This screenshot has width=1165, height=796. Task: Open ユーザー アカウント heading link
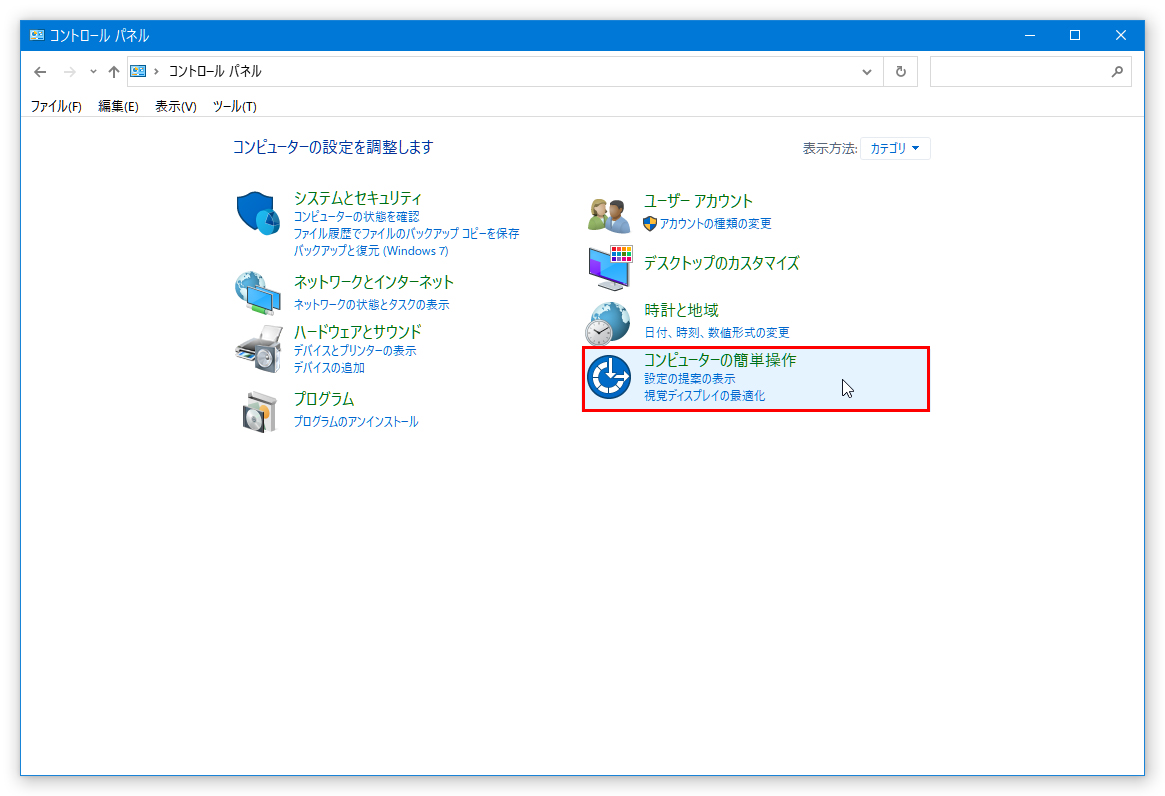pyautogui.click(x=698, y=201)
